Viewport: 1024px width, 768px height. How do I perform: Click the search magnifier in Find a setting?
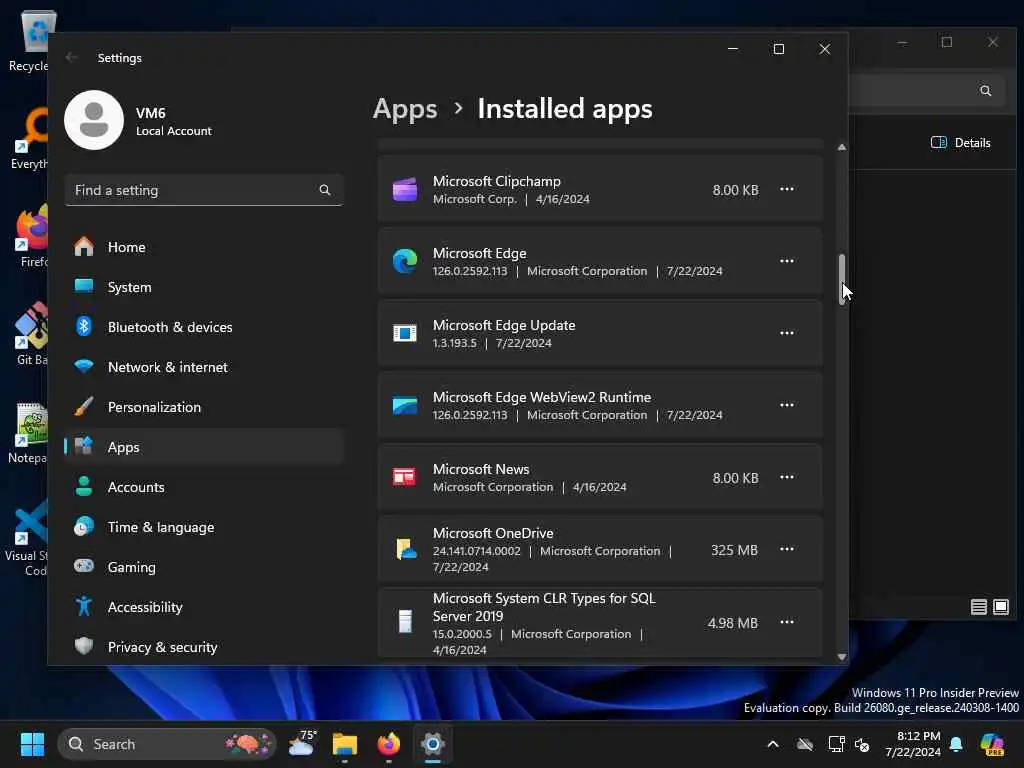(325, 190)
